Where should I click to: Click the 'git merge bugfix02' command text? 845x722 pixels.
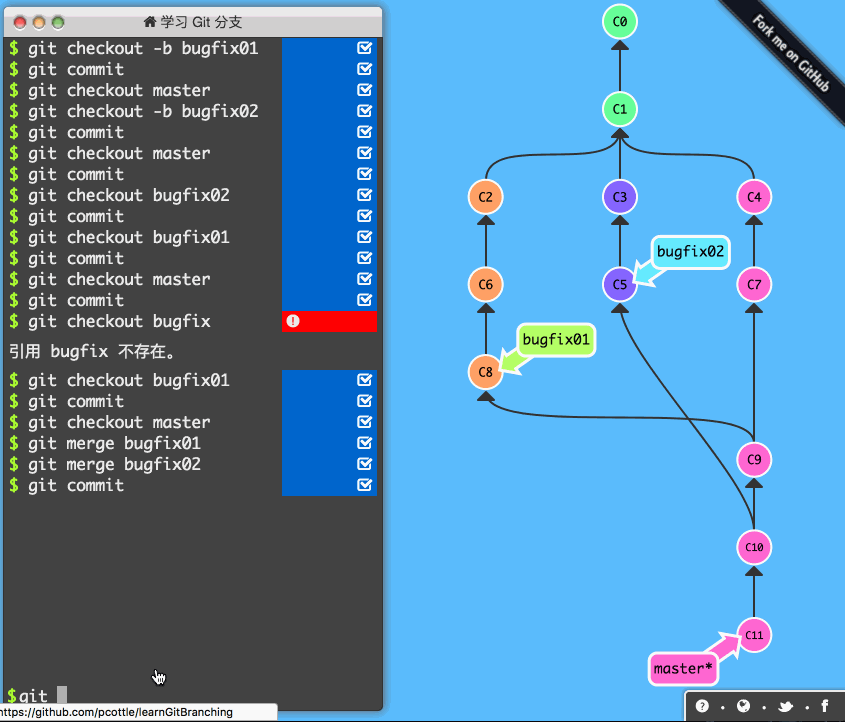114,464
